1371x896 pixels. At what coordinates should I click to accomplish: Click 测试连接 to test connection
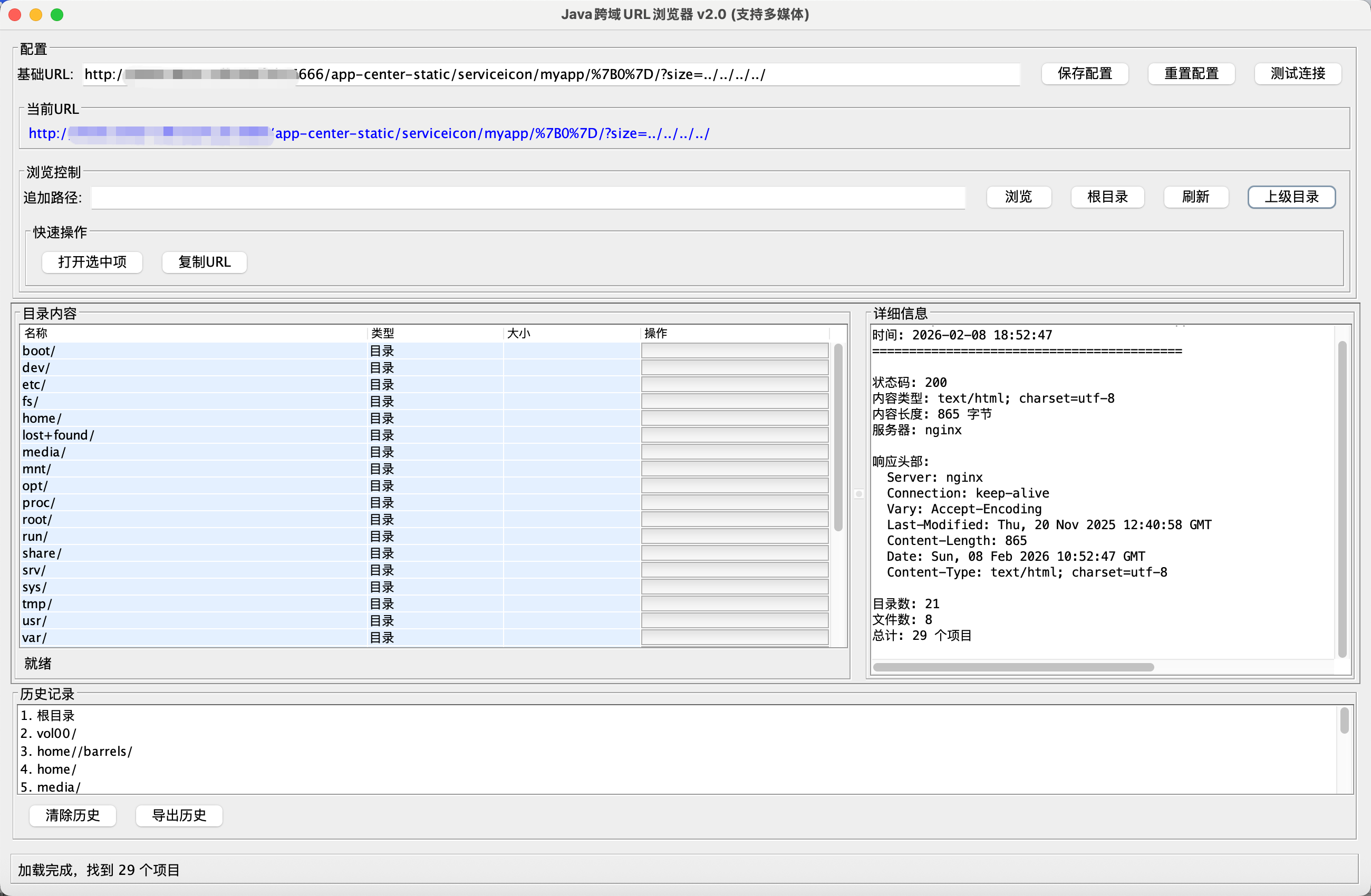[x=1297, y=74]
